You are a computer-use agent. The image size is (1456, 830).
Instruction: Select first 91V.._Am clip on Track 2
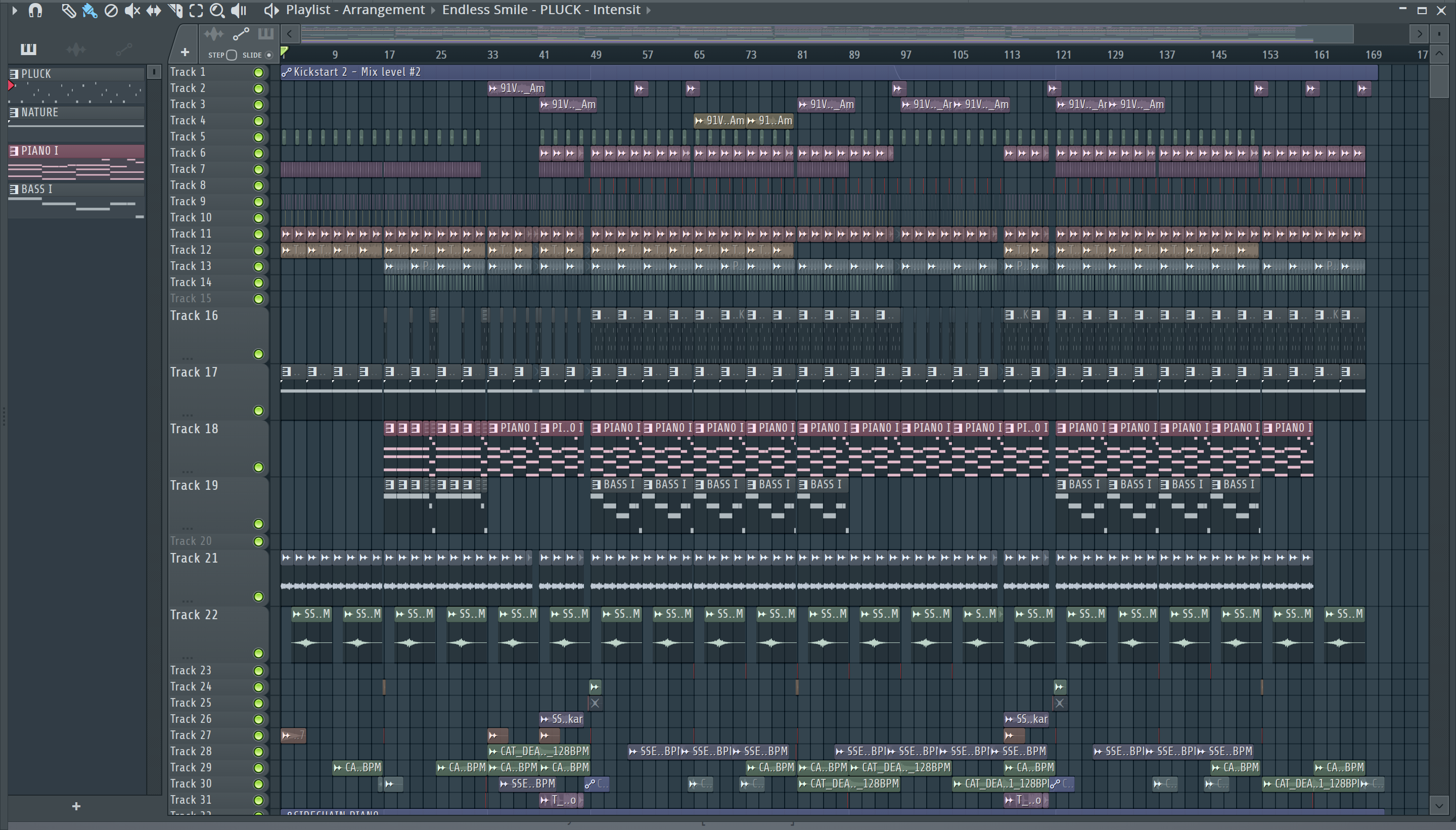point(517,88)
